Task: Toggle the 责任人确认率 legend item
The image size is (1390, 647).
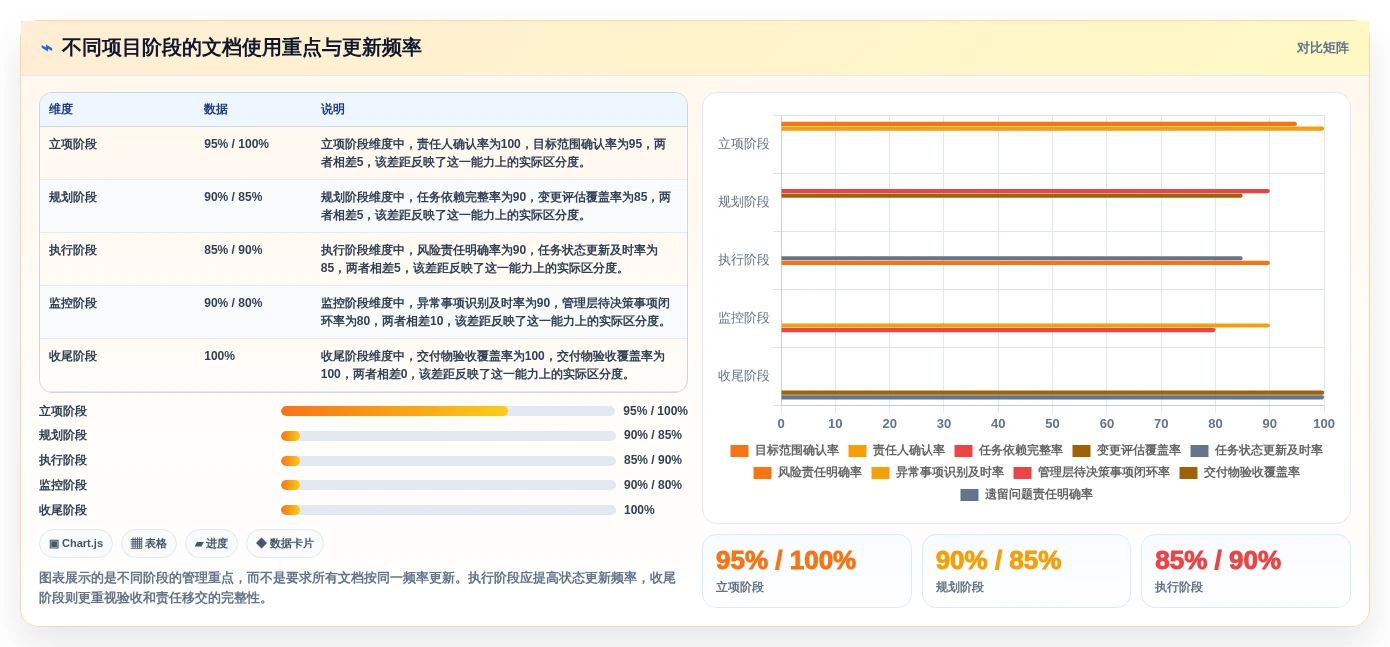Action: pos(897,451)
